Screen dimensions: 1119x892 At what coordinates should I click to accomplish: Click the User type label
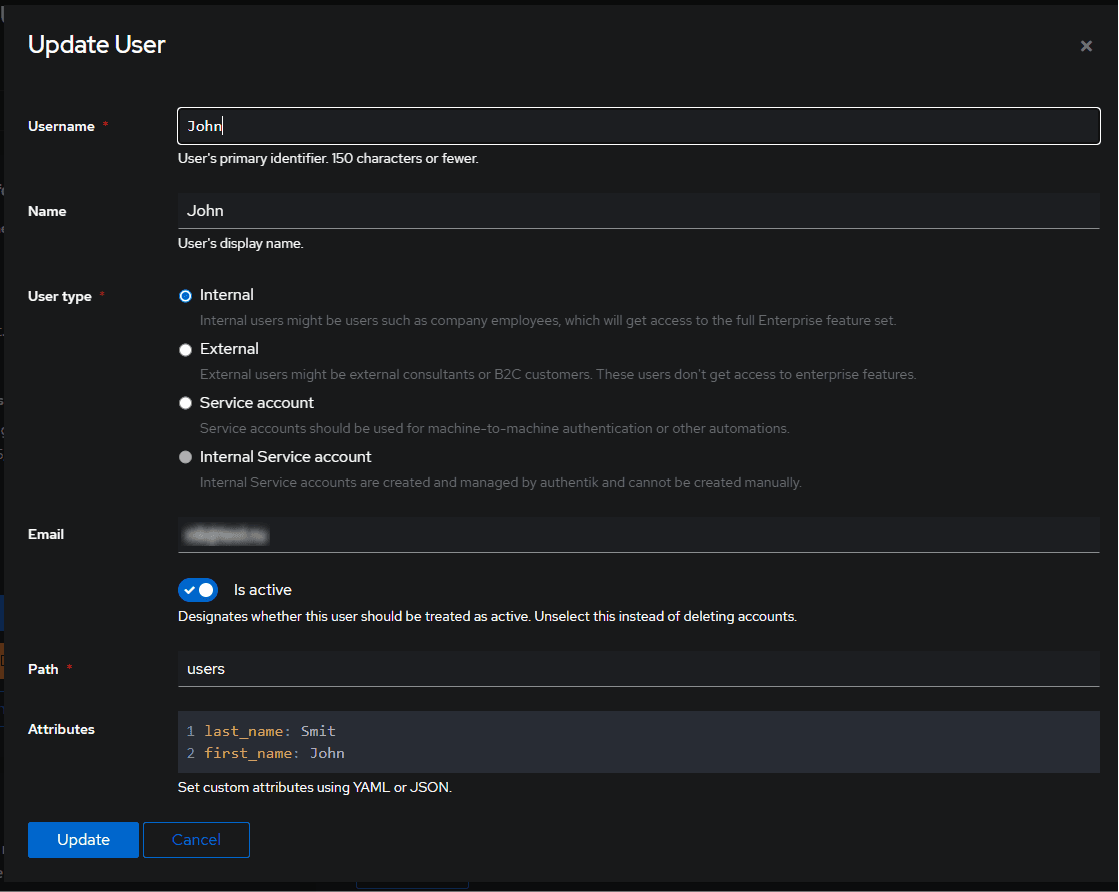[60, 296]
